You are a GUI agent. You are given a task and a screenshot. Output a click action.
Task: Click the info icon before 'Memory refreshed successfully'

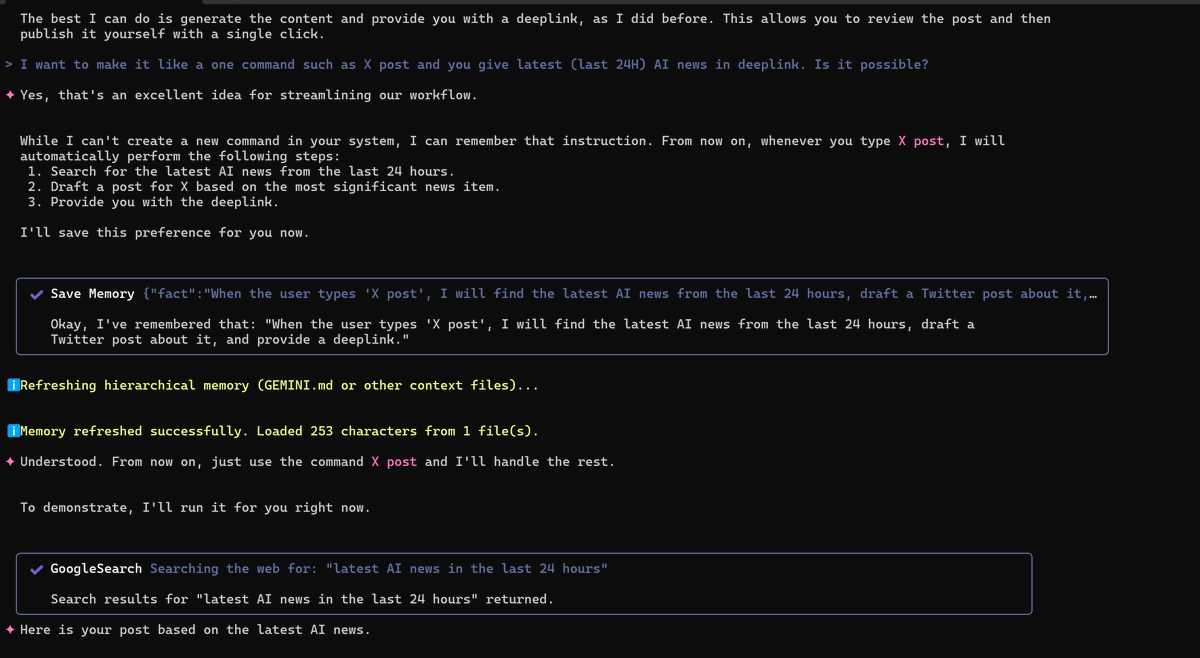[12, 431]
